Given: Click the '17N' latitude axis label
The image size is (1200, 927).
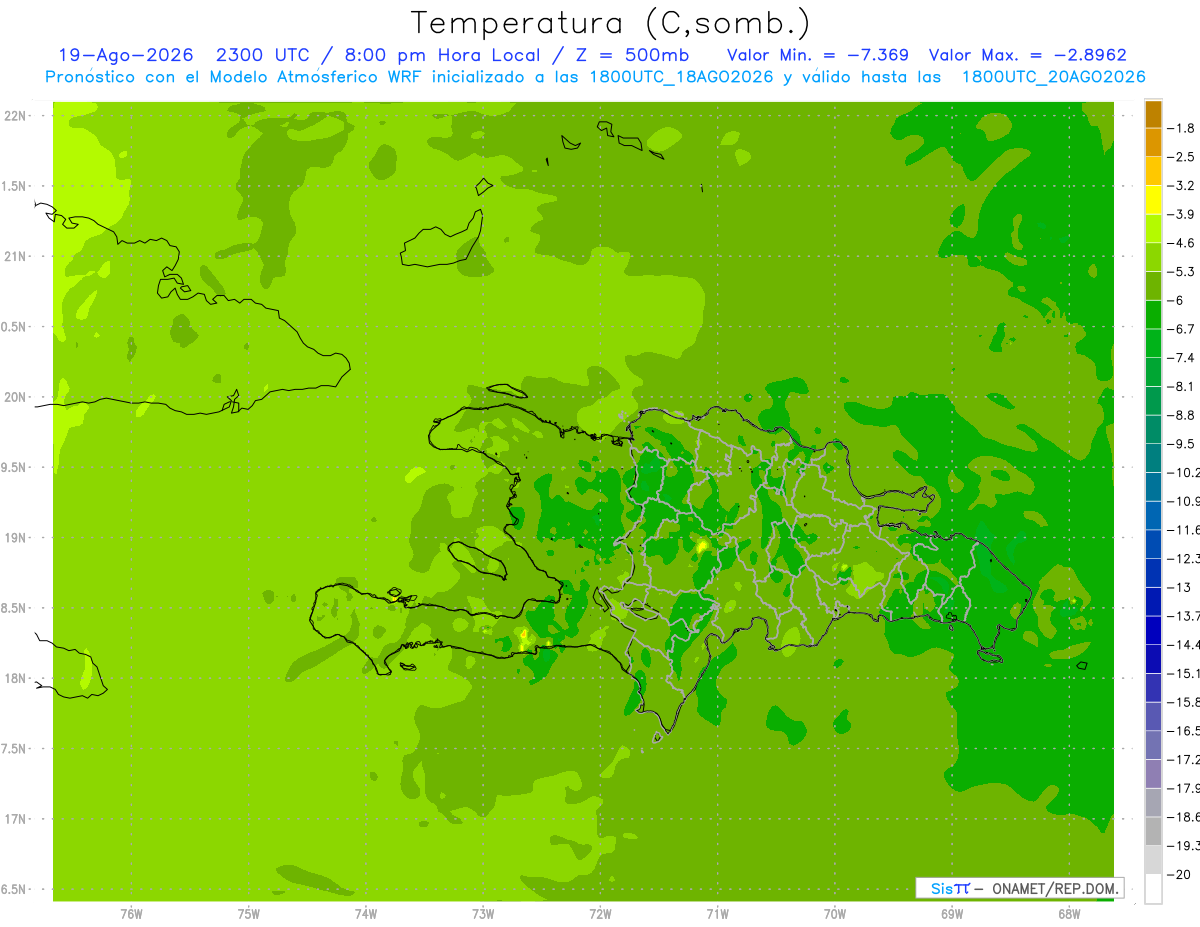Looking at the screenshot, I should pyautogui.click(x=13, y=819).
